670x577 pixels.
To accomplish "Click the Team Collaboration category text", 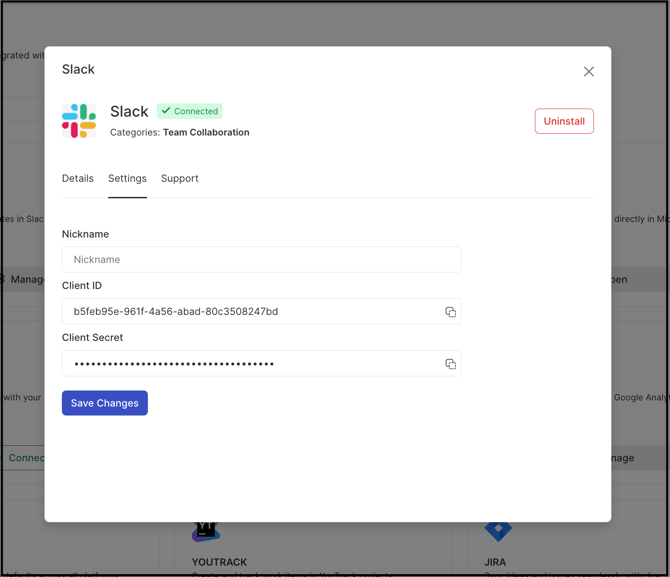I will point(206,132).
